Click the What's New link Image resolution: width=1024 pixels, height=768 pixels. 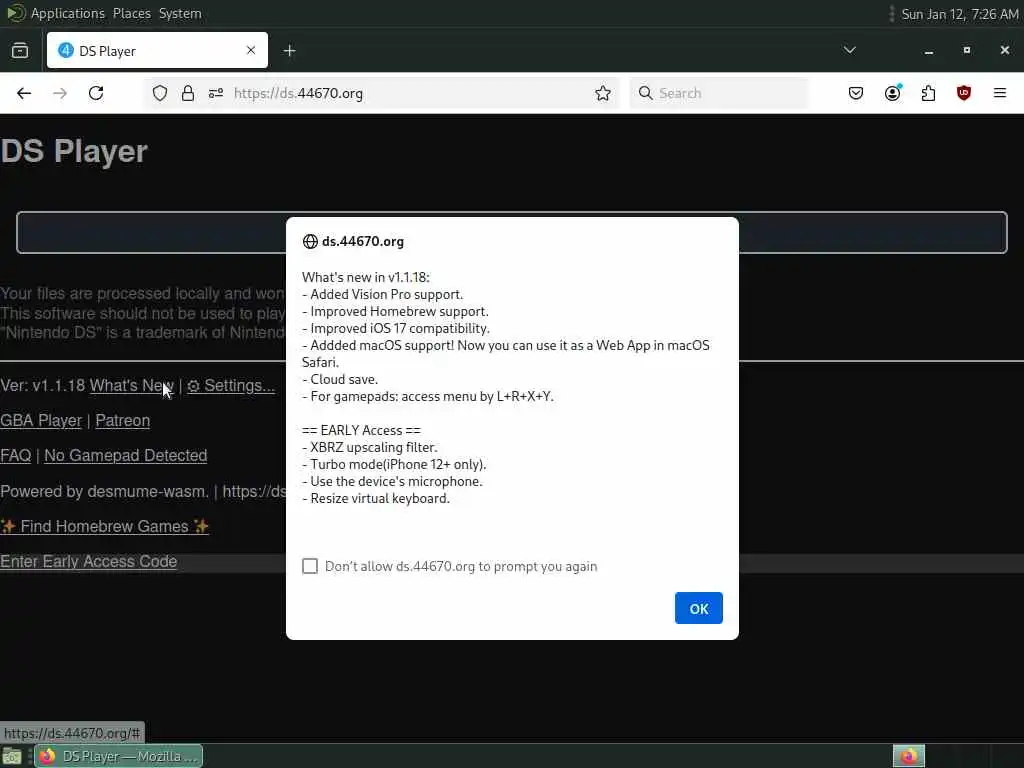(132, 385)
